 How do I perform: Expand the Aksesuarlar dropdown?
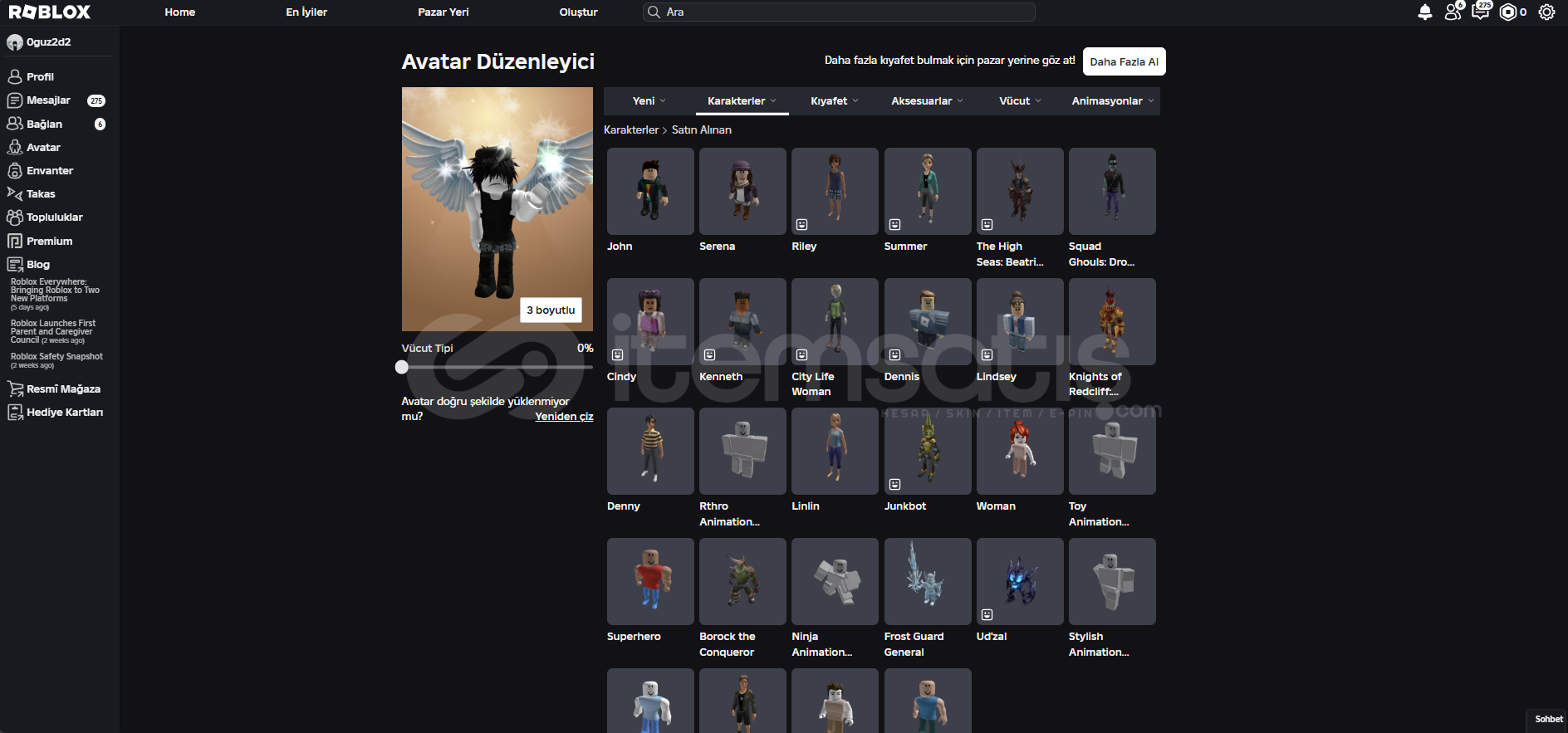coord(927,100)
